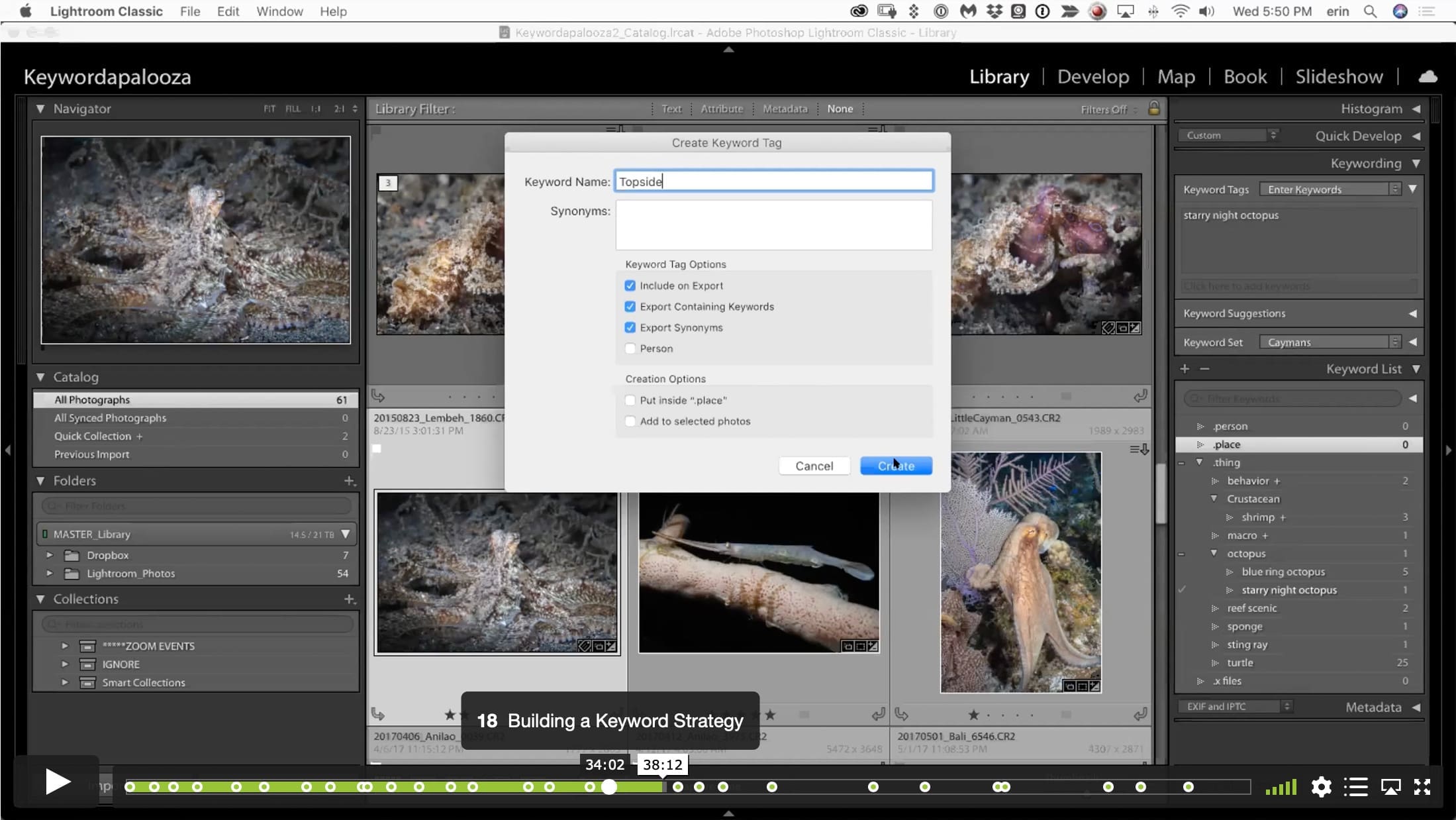Expand the Dropbox folder

(50, 555)
